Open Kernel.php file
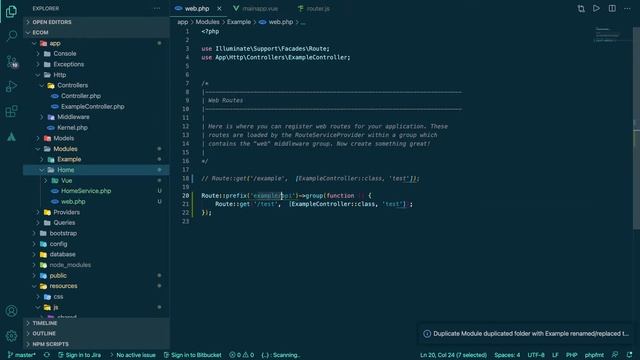Screen dimensions: 640x360 pyautogui.click(x=96, y=127)
